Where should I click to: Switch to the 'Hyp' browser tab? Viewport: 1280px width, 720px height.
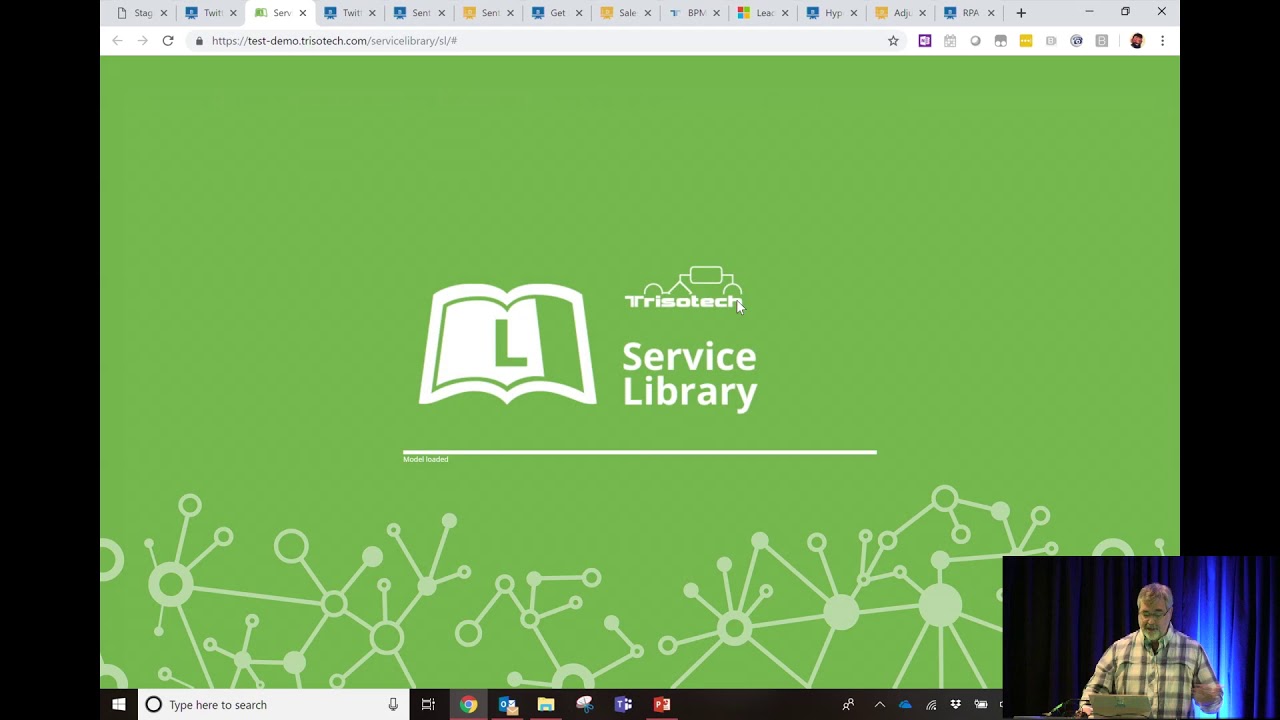point(833,13)
